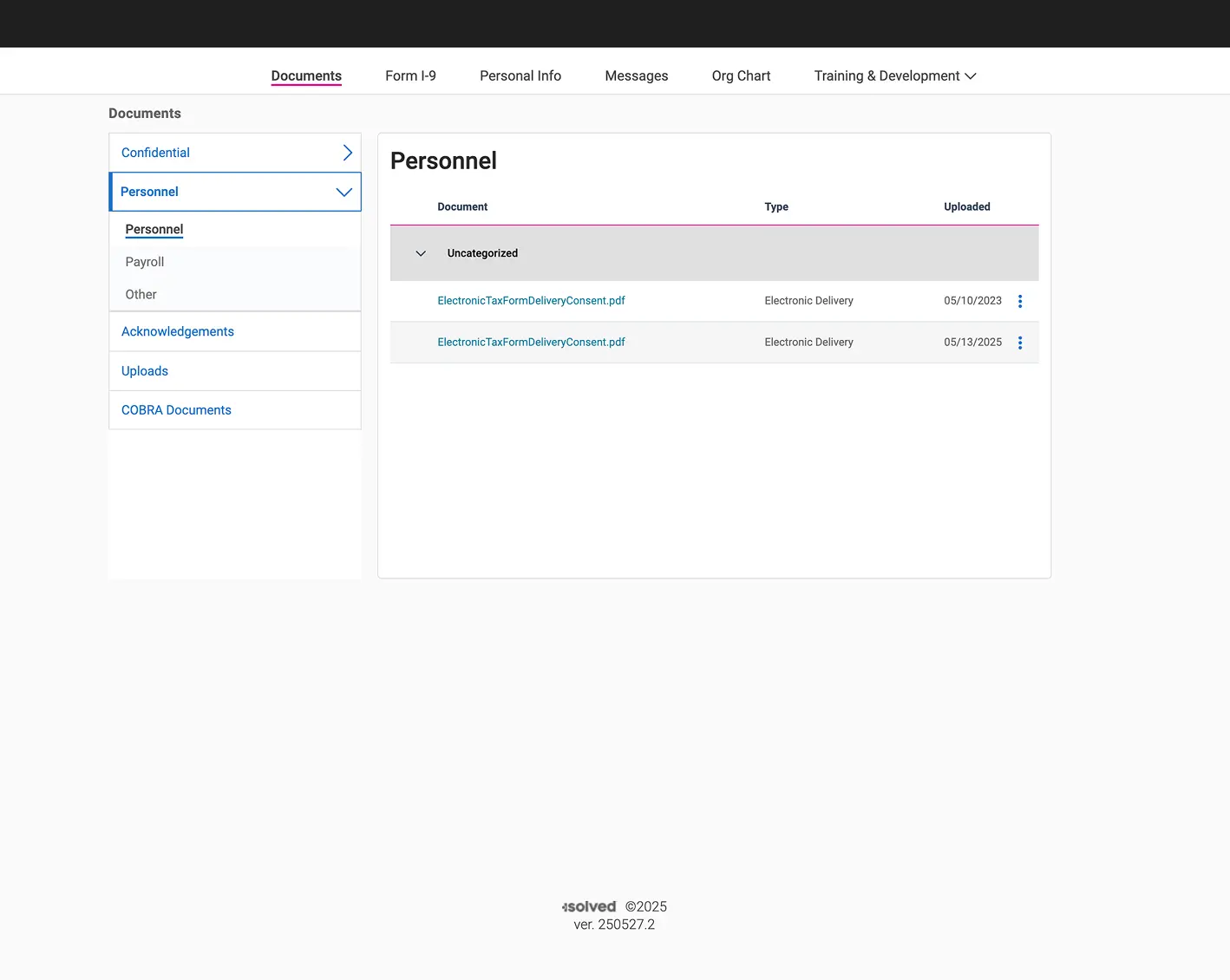Open the actions menu for the 05/10/2023 document
This screenshot has width=1230, height=980.
tap(1020, 301)
